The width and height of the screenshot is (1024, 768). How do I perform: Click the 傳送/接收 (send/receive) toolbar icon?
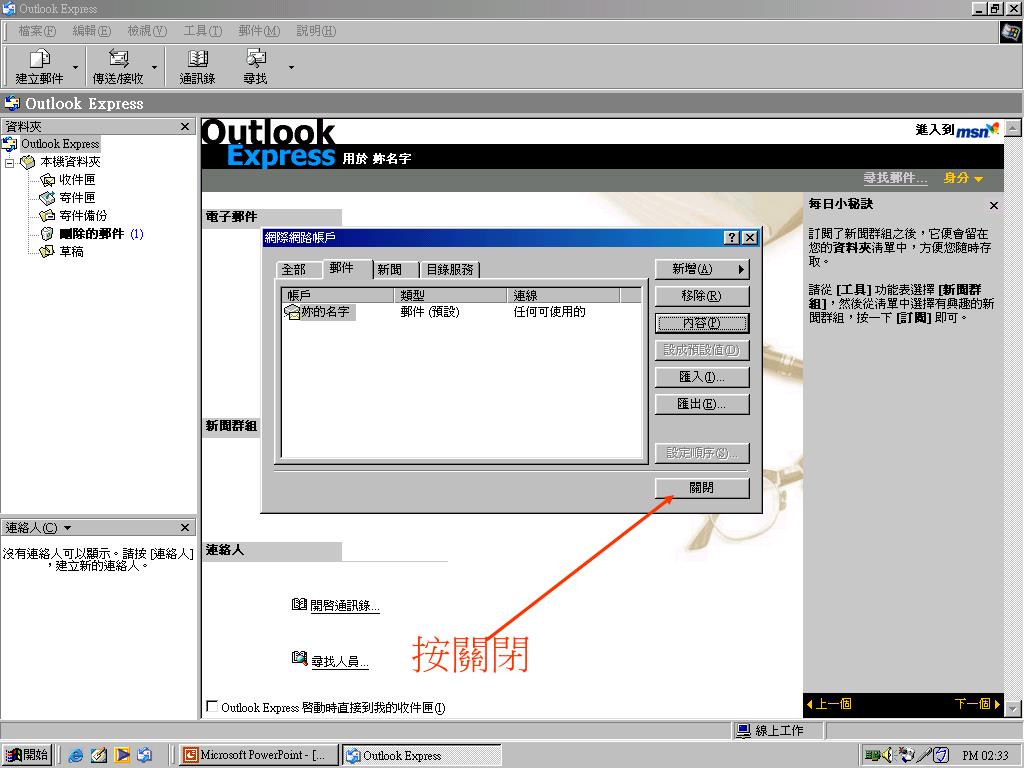click(118, 66)
